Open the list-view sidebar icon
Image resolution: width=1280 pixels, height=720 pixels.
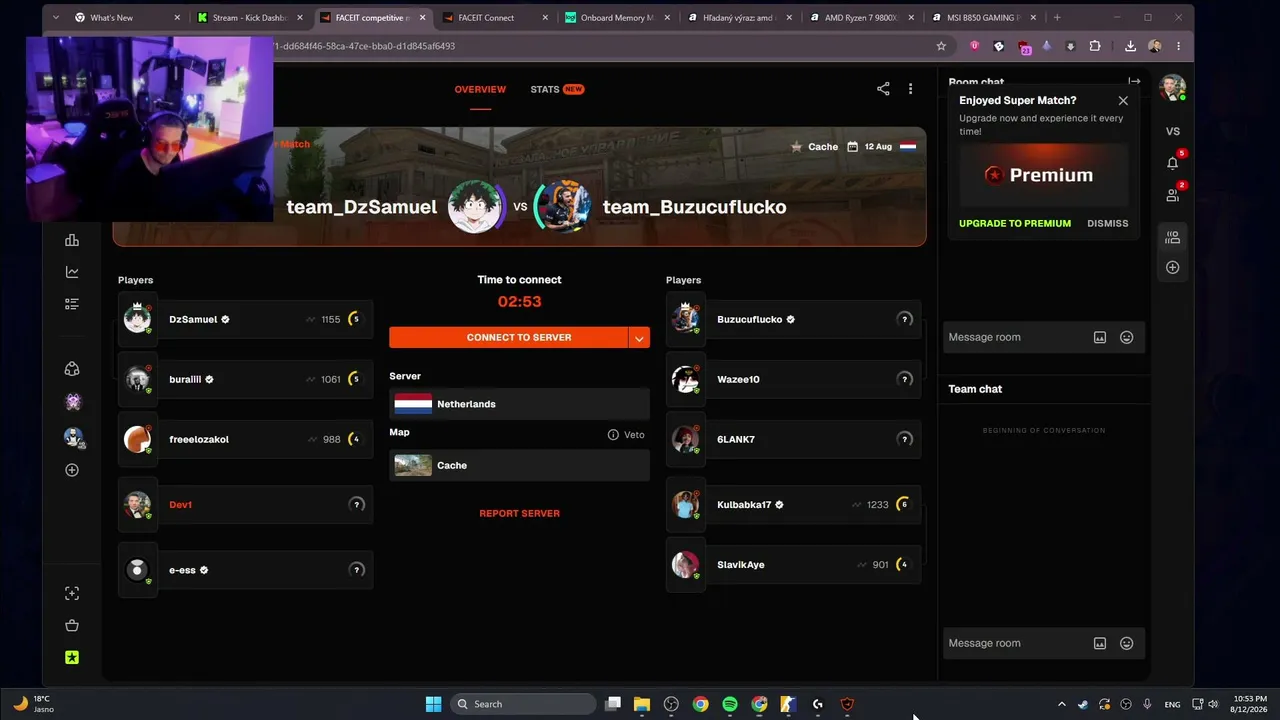(72, 304)
